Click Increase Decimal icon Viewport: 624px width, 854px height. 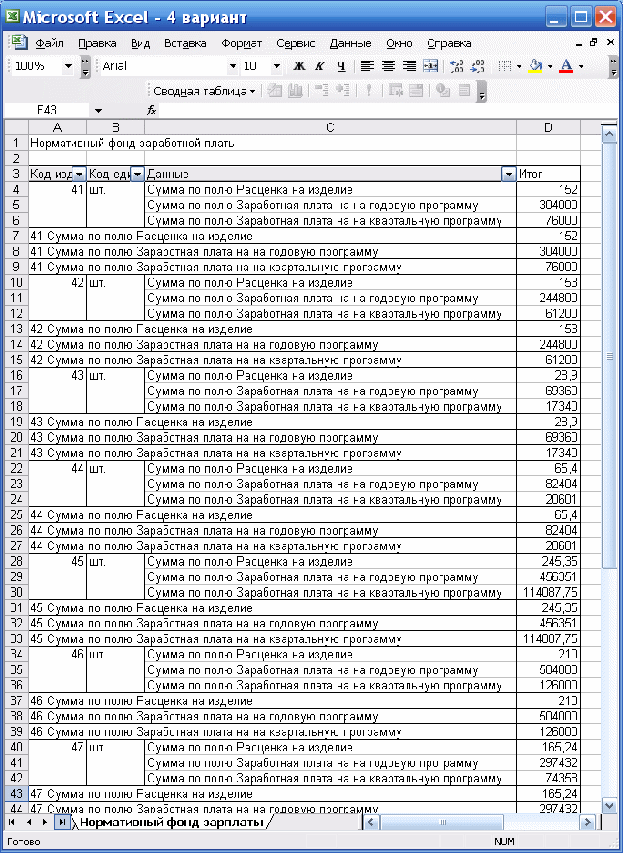click(x=457, y=66)
